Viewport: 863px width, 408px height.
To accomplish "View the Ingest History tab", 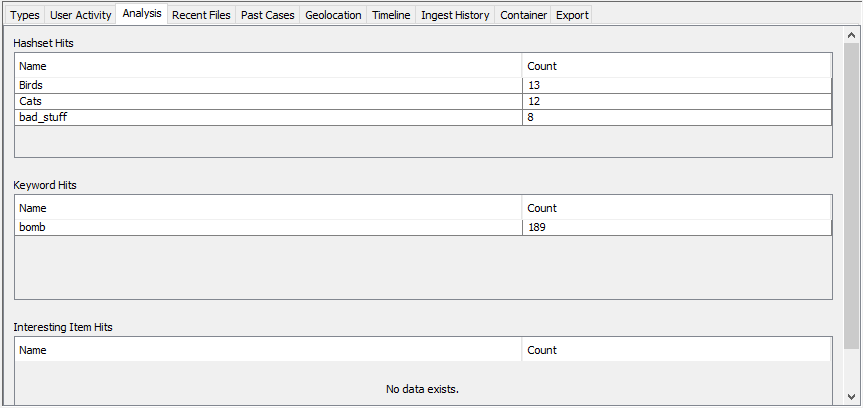I will [x=455, y=15].
